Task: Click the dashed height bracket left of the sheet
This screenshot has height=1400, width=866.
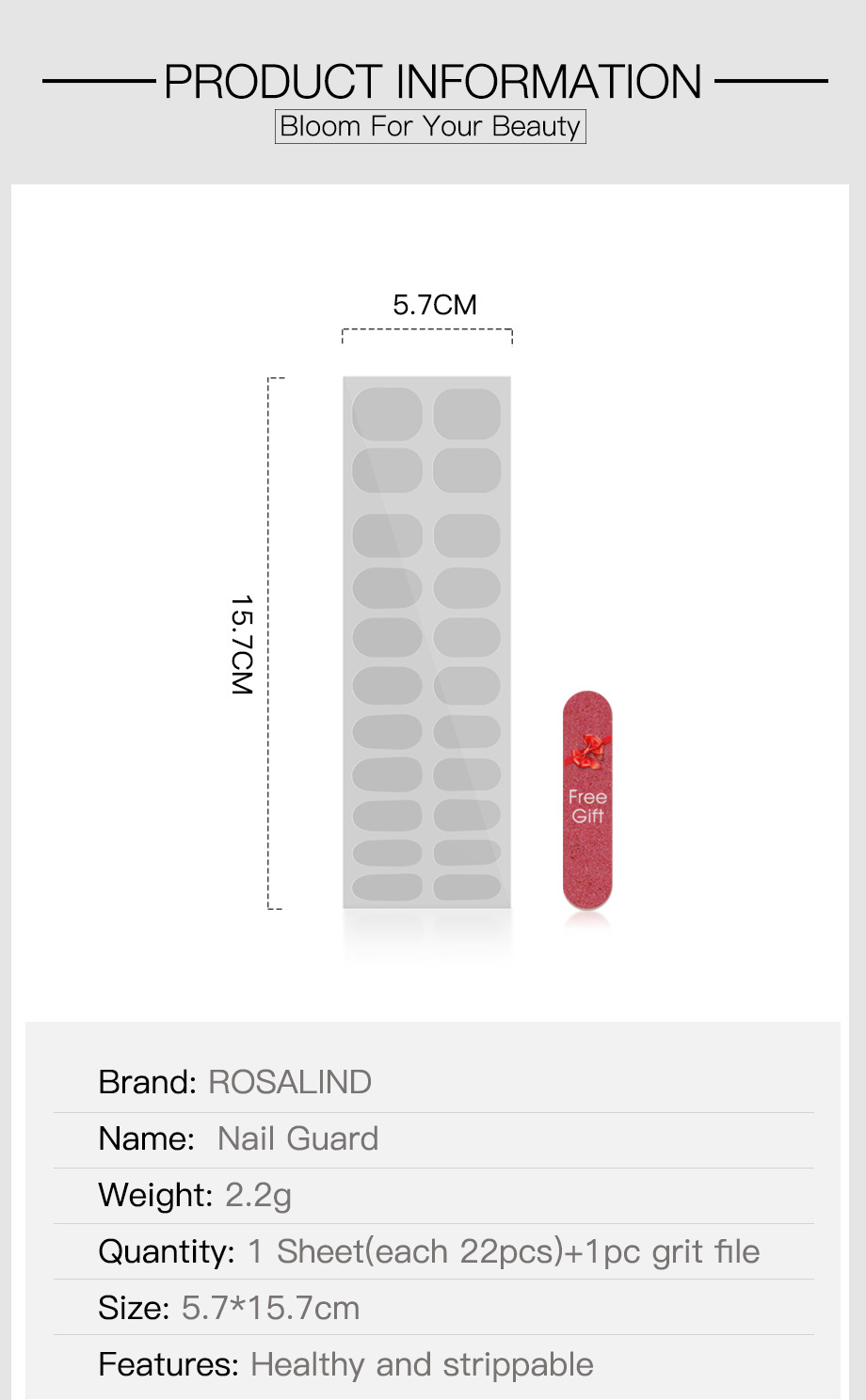Action: pos(269,644)
